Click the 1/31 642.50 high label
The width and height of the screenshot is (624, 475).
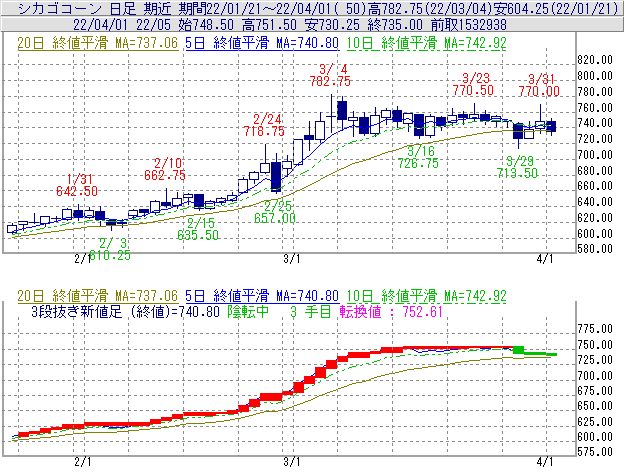click(x=77, y=185)
